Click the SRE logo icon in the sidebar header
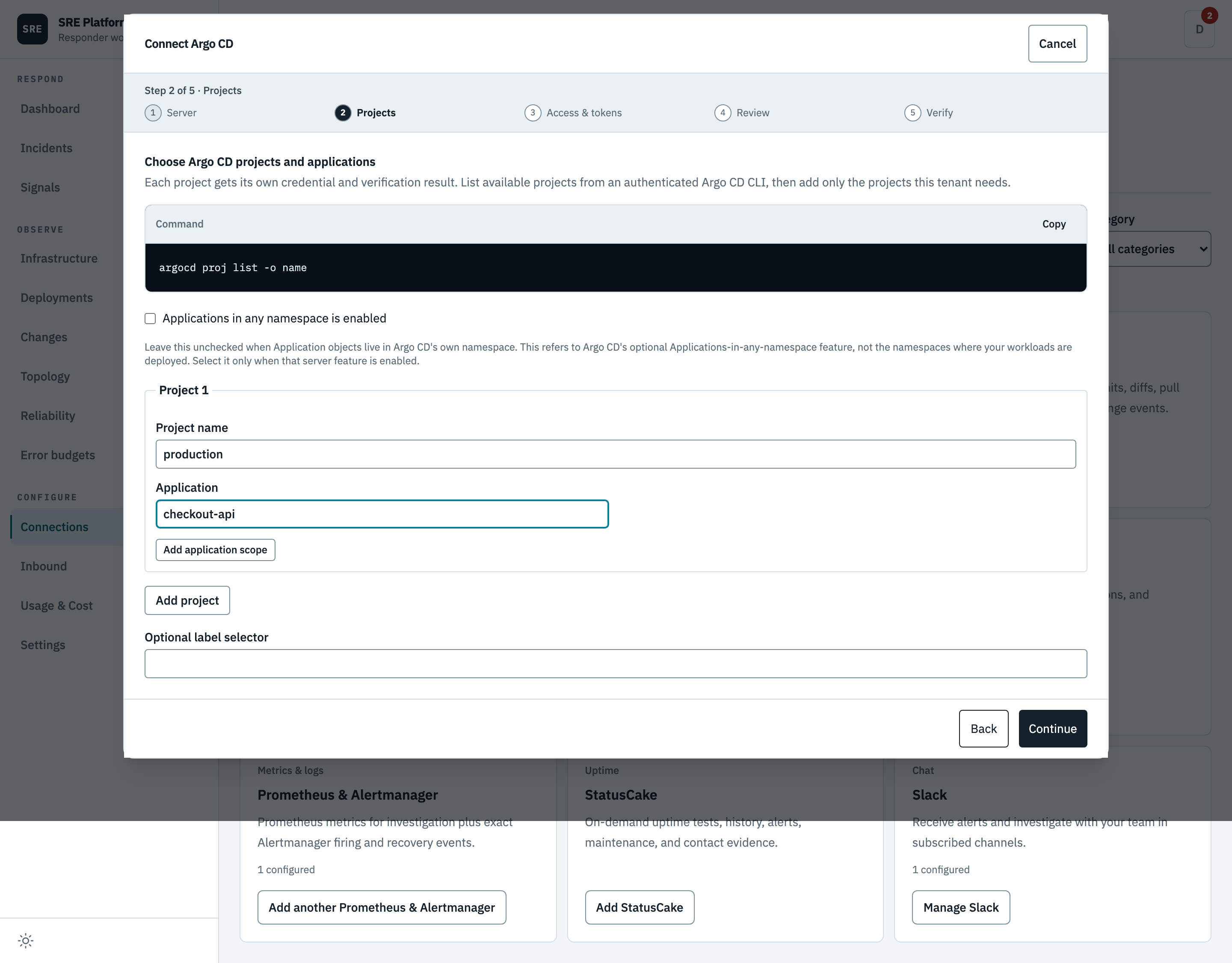Image resolution: width=1232 pixels, height=963 pixels. pos(32,29)
